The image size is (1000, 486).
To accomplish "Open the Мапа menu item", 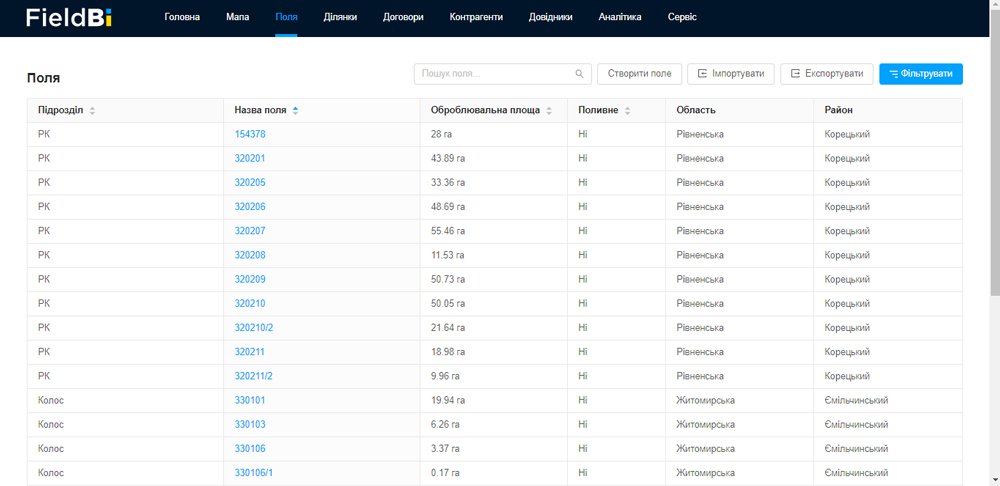I will tap(237, 18).
